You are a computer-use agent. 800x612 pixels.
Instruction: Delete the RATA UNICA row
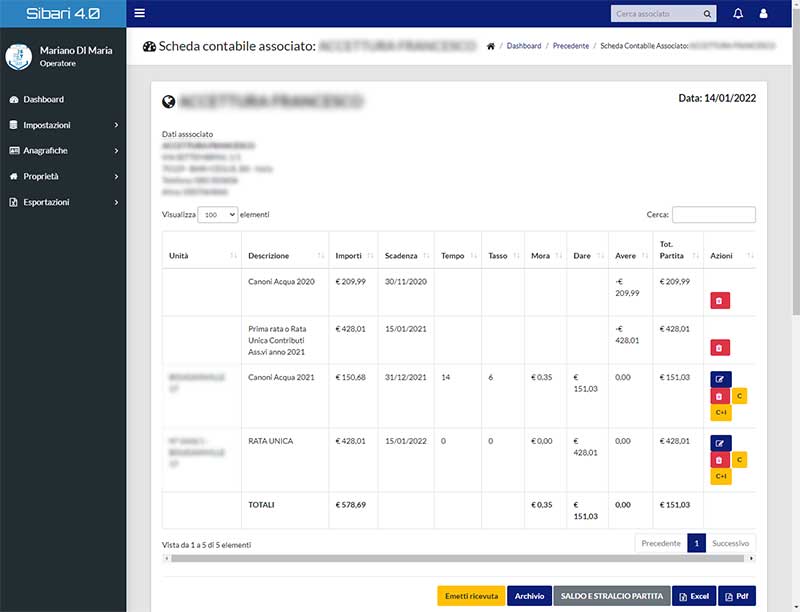pos(720,460)
